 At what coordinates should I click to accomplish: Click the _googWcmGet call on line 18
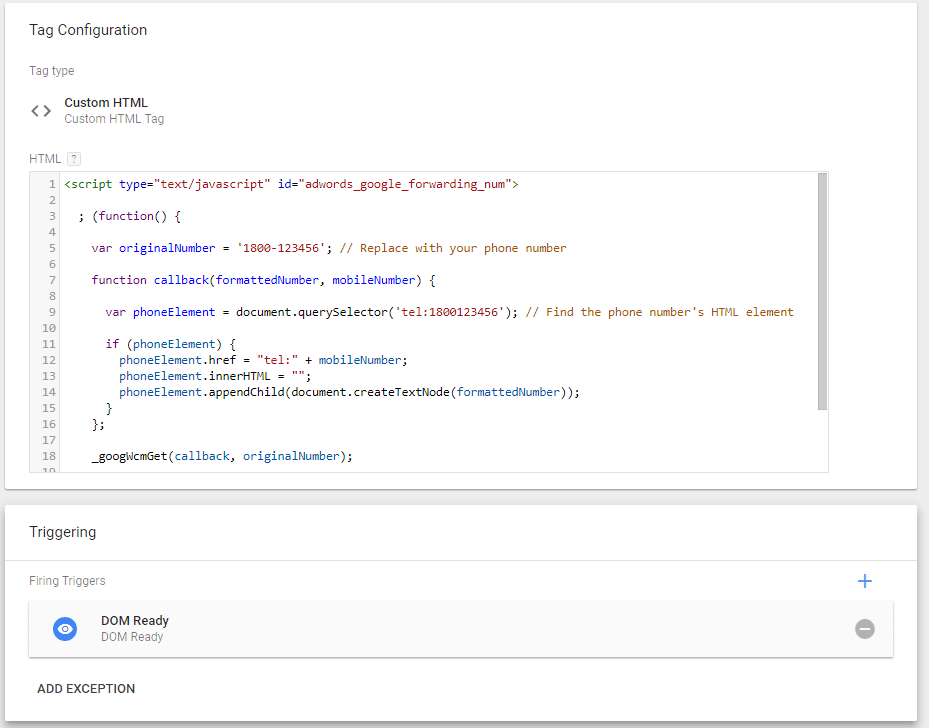coord(222,456)
